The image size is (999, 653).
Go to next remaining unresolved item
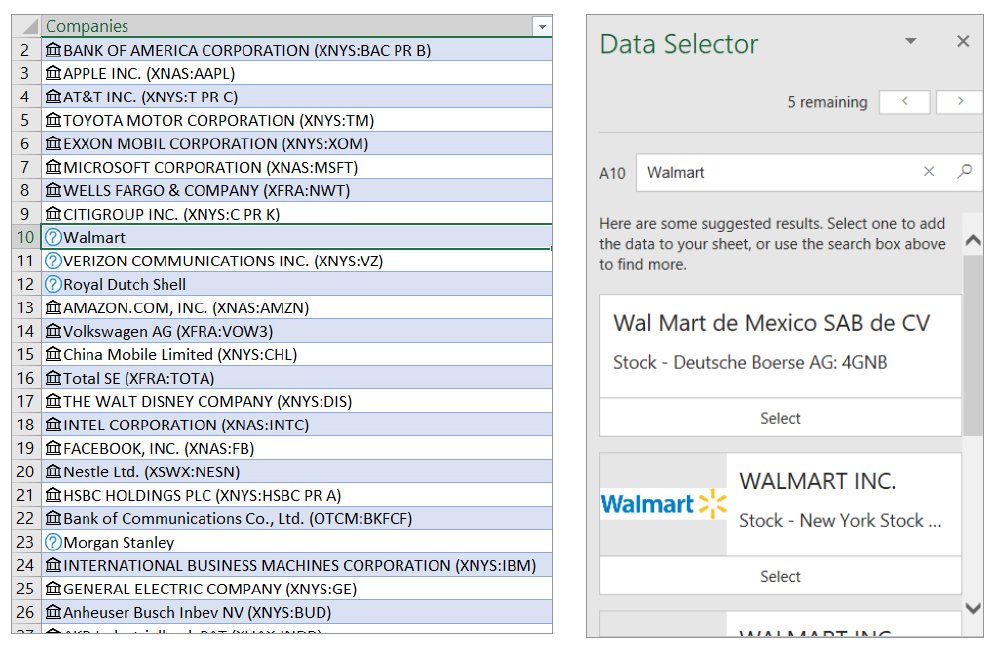(960, 102)
